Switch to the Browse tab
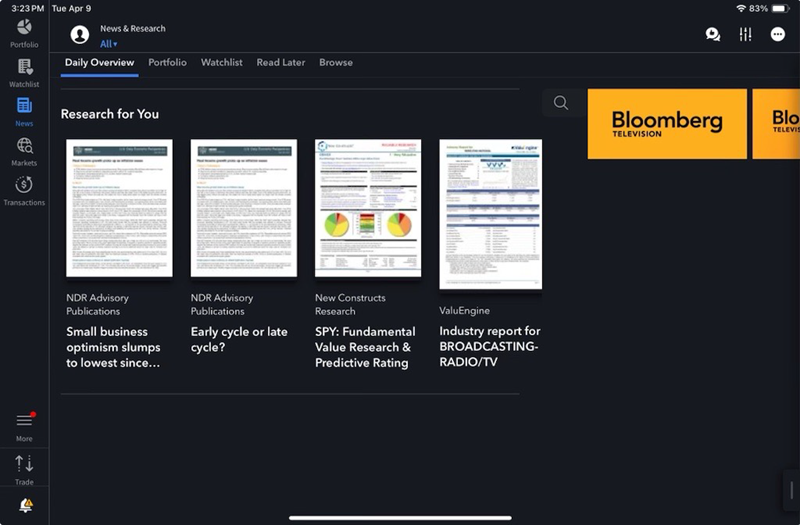 coord(336,62)
